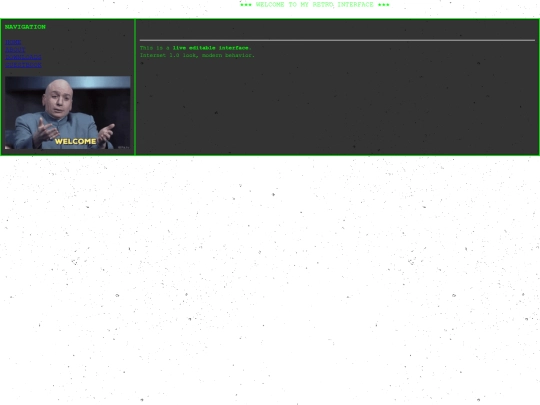The height and width of the screenshot is (405, 540).
Task: Click the 'live editable interface' text
Action: (x=210, y=48)
